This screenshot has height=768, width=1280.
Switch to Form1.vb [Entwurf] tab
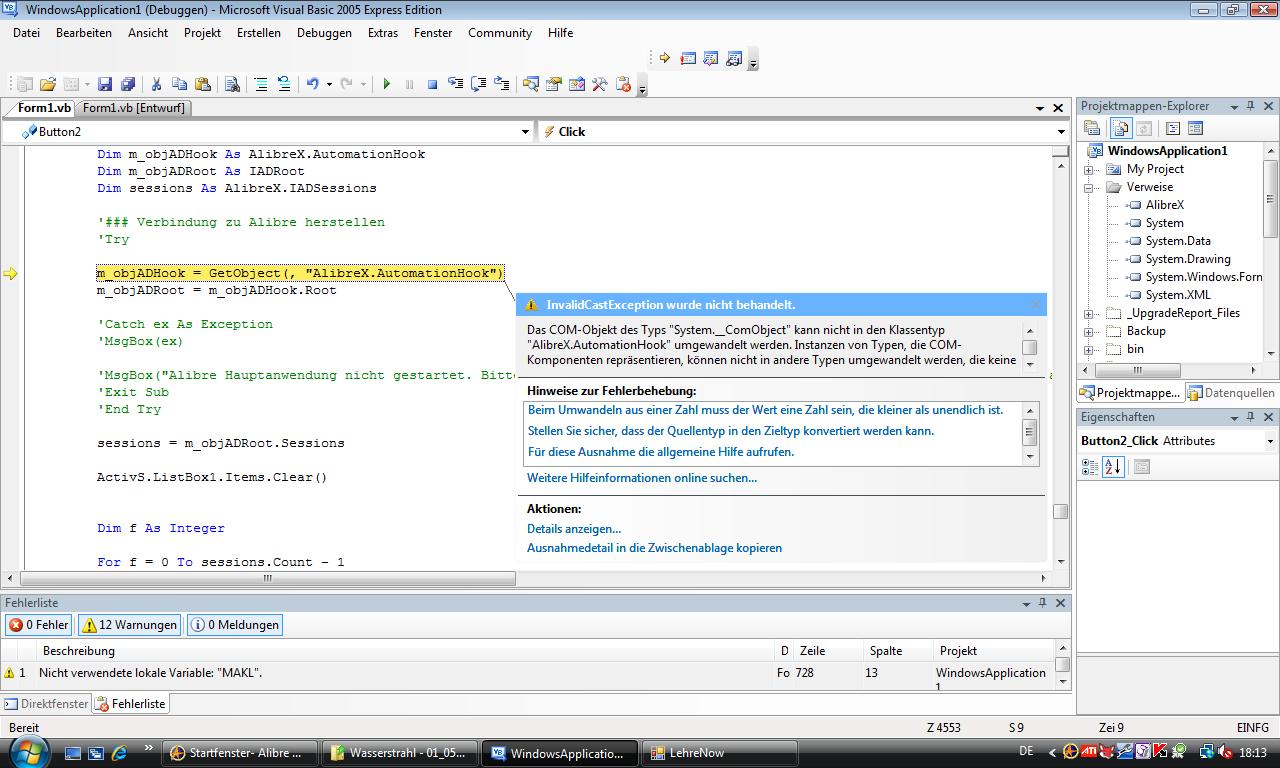[x=133, y=108]
